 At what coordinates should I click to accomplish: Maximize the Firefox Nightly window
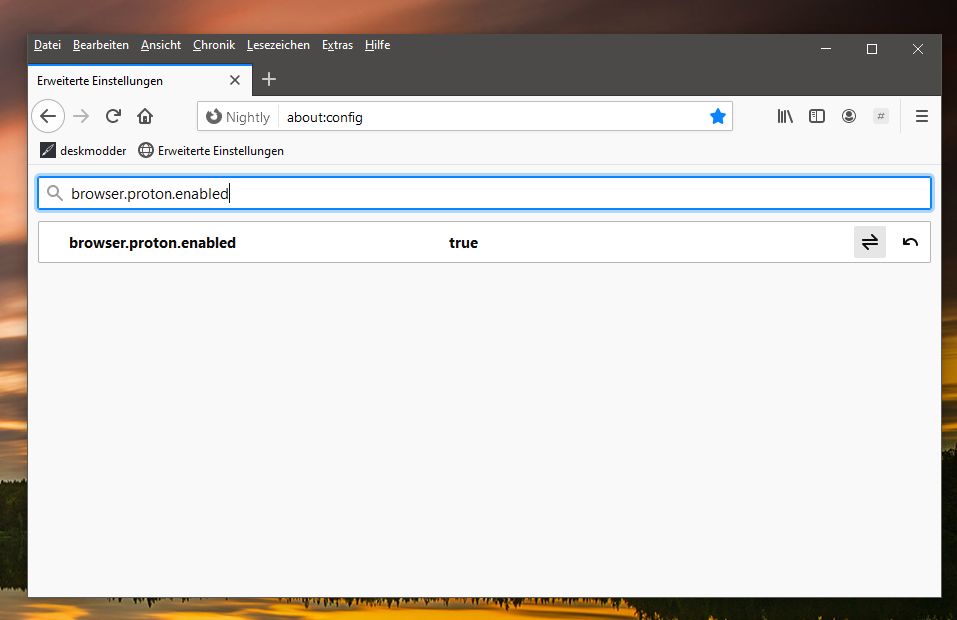(x=872, y=49)
